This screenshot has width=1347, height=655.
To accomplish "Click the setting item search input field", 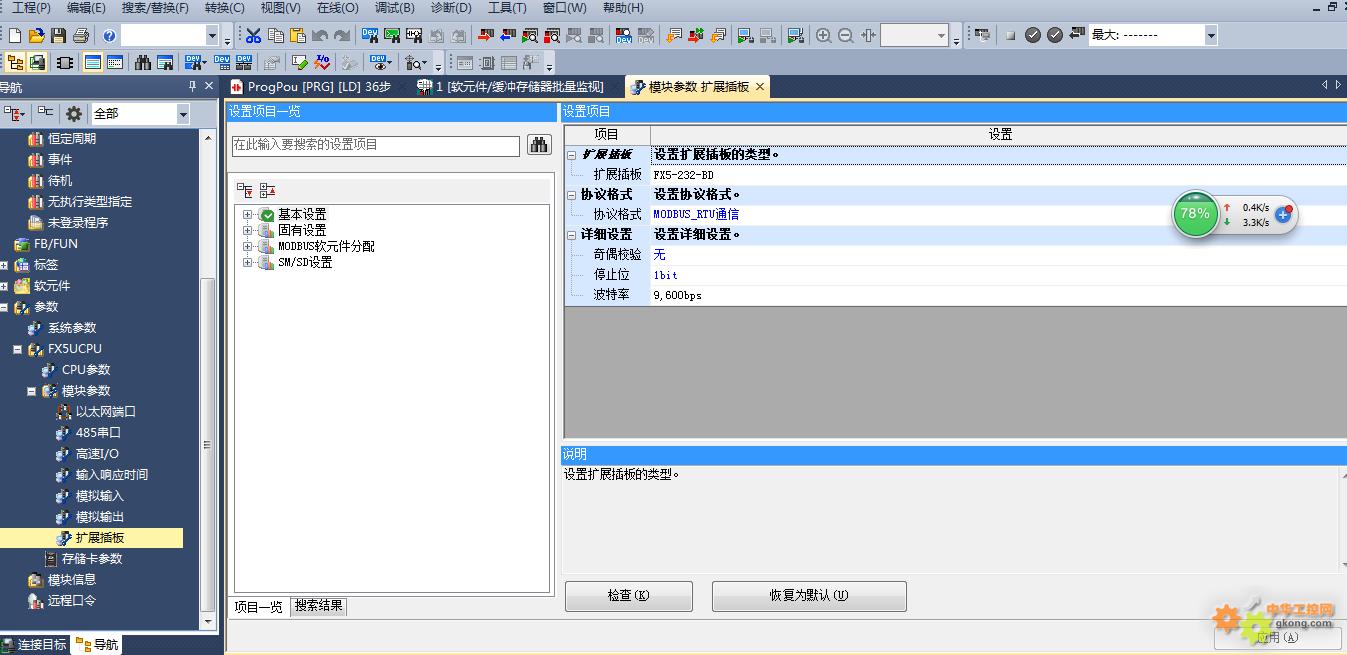I will point(376,145).
